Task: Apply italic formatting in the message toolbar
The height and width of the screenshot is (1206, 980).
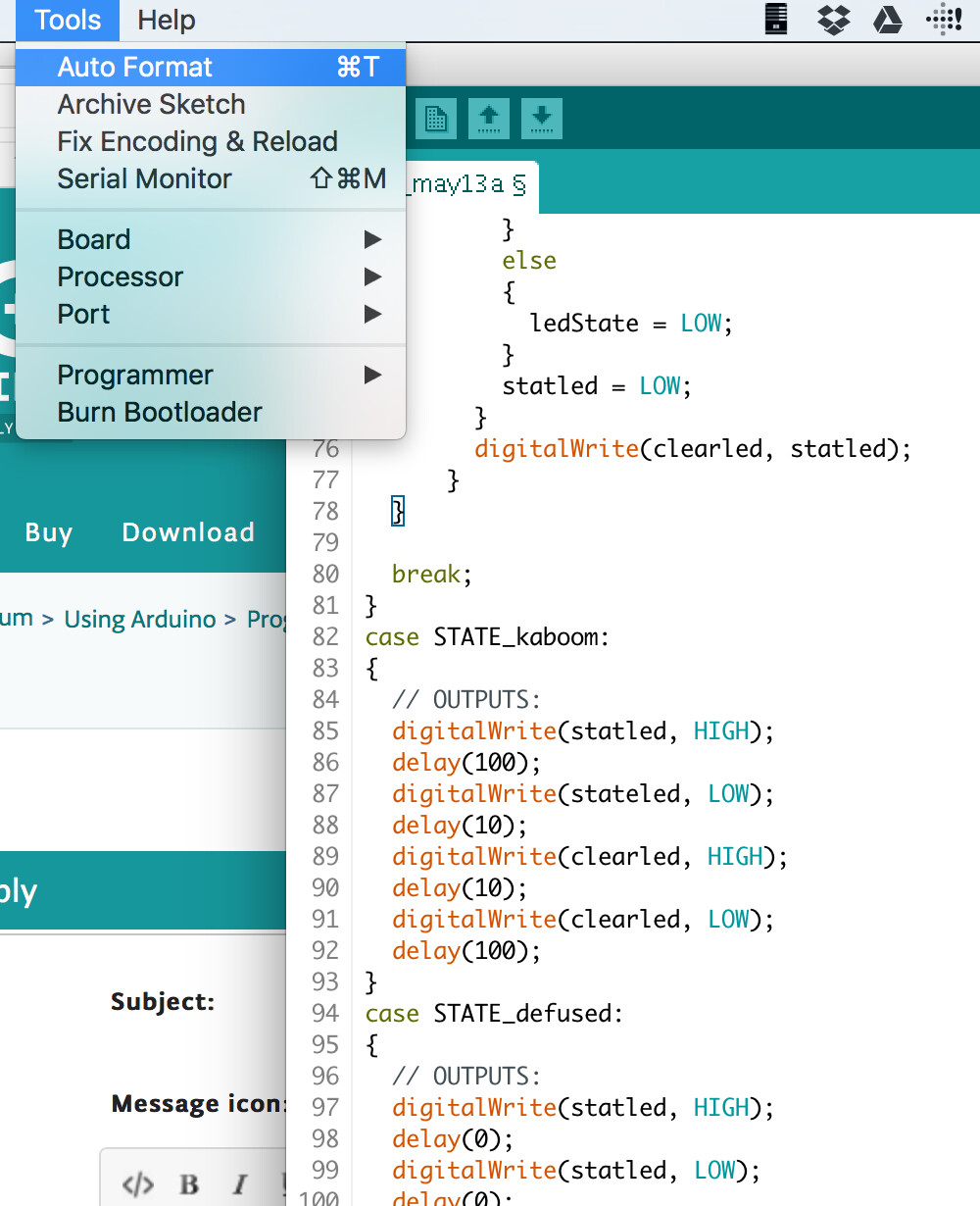Action: coord(239,1183)
